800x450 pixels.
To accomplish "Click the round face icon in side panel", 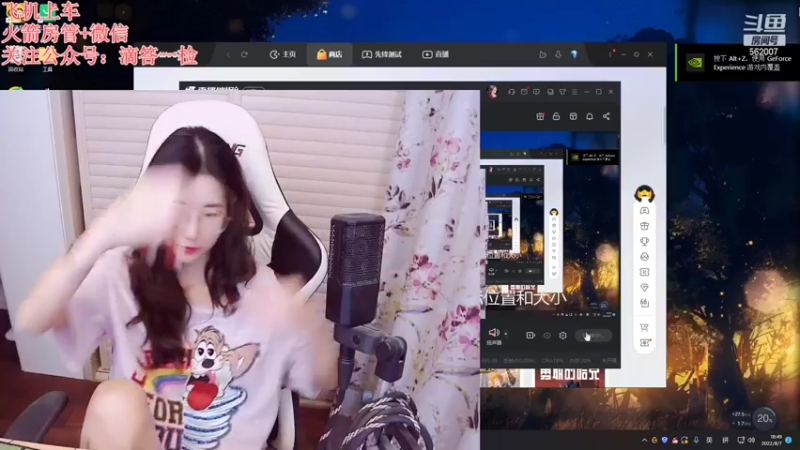I will pyautogui.click(x=644, y=257).
